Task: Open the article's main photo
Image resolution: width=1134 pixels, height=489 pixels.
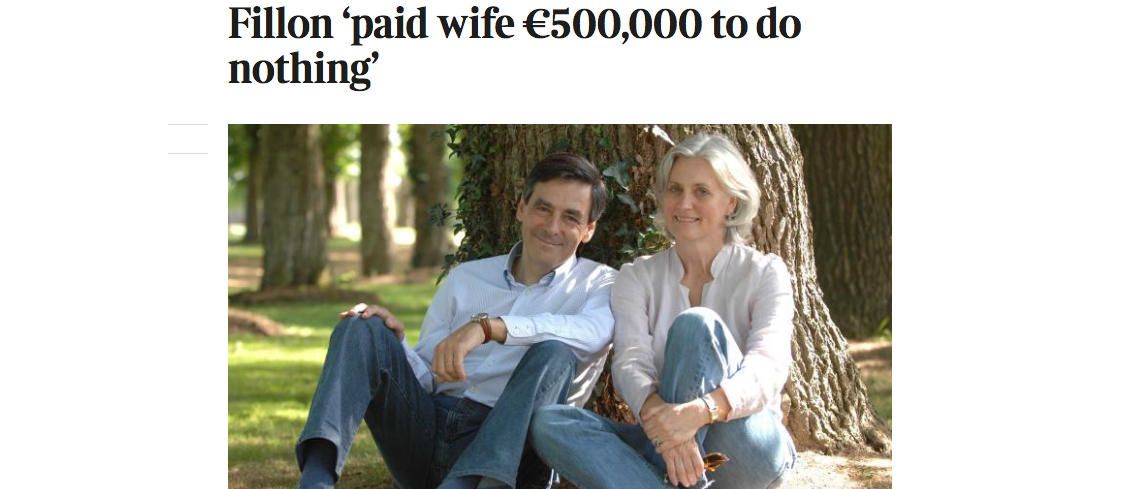Action: tap(560, 307)
